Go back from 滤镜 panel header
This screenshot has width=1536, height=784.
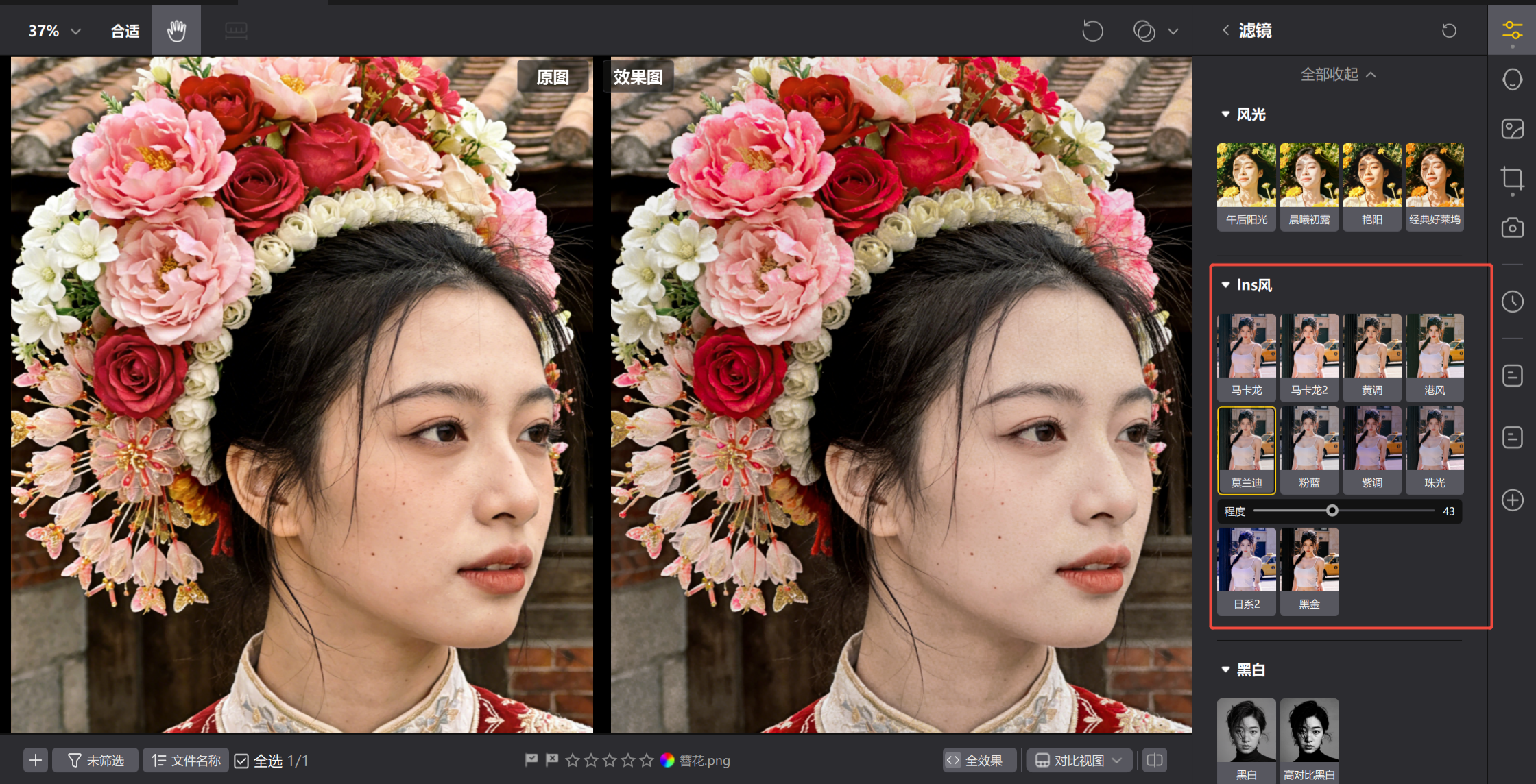[x=1225, y=30]
